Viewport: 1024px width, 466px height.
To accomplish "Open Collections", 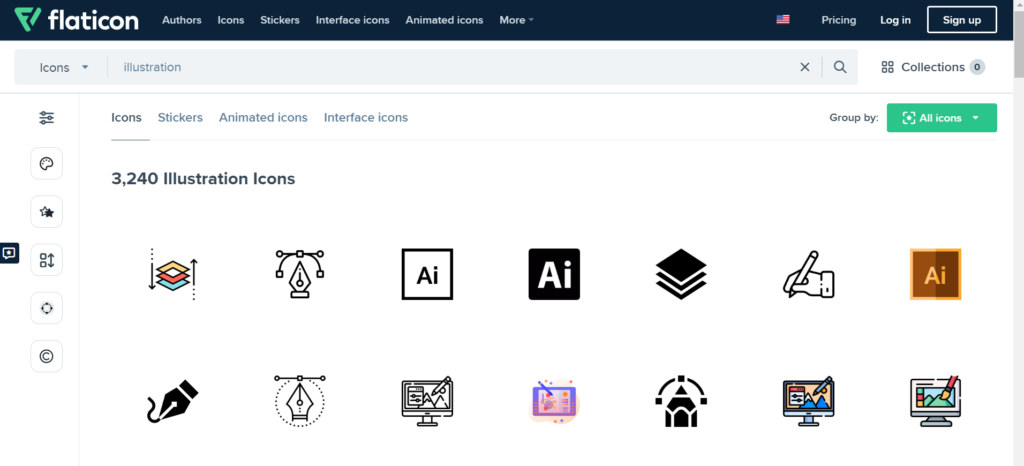I will coord(933,67).
